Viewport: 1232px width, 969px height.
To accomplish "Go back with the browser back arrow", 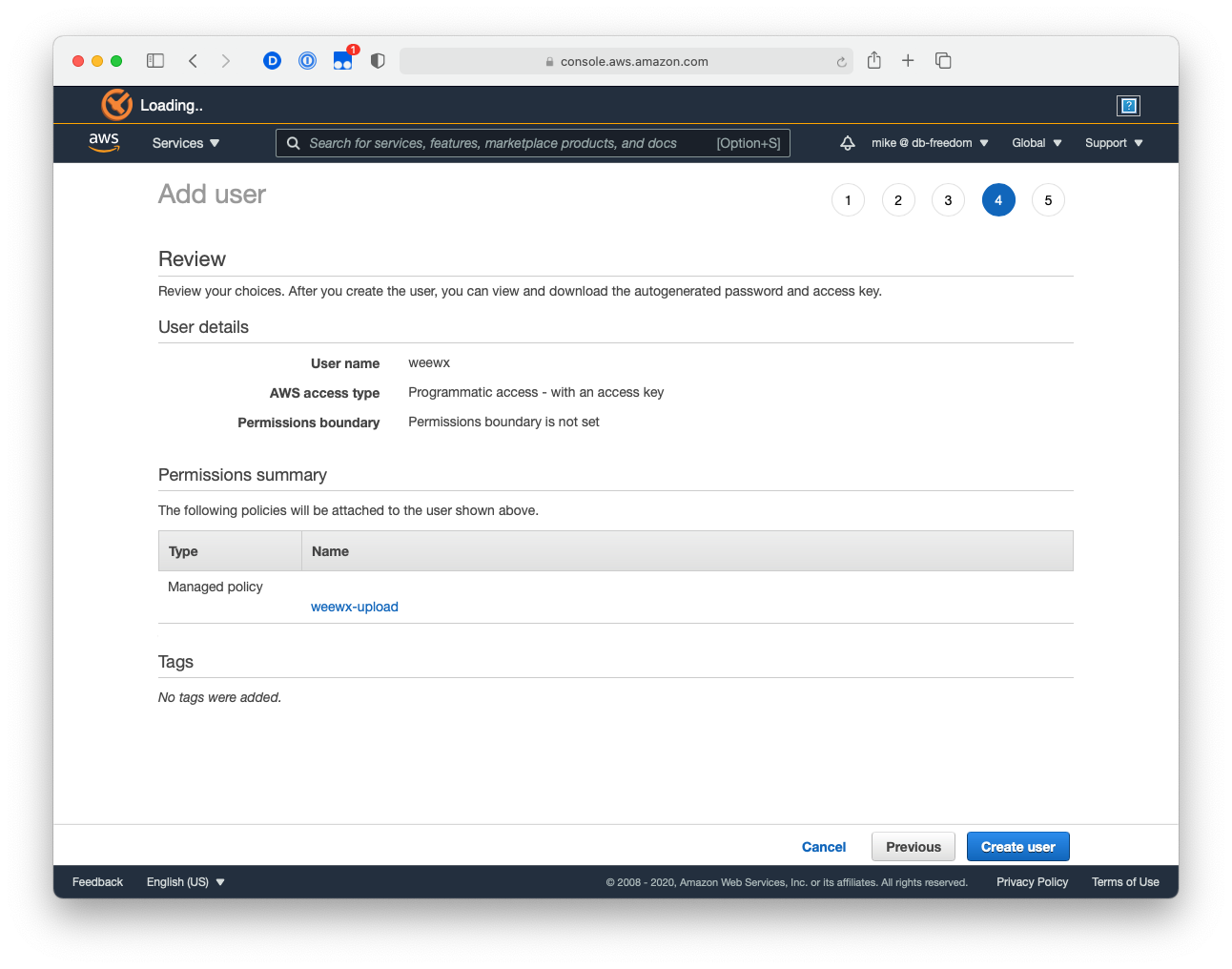I will pos(193,61).
